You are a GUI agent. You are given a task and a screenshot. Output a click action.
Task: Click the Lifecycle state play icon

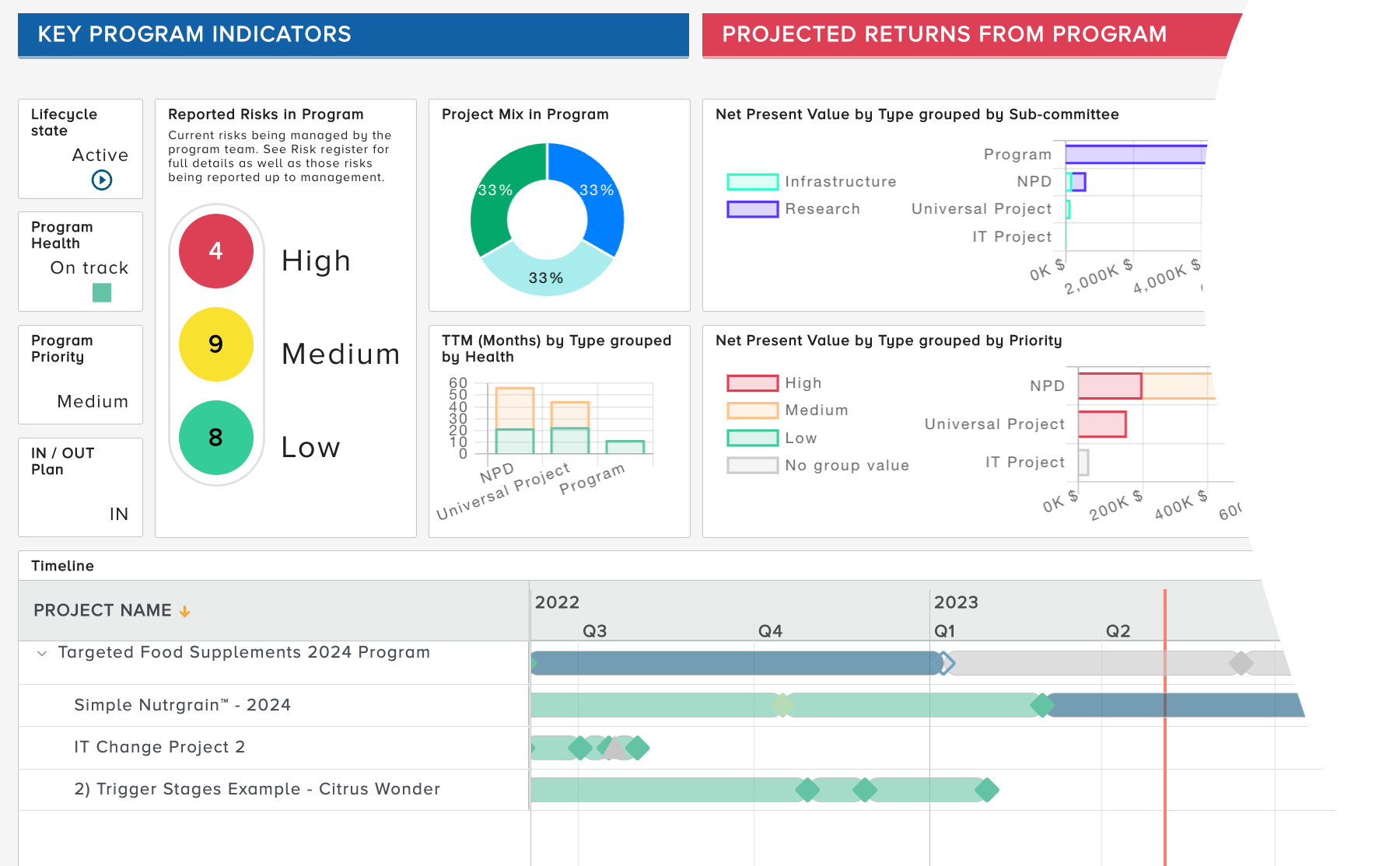click(101, 180)
